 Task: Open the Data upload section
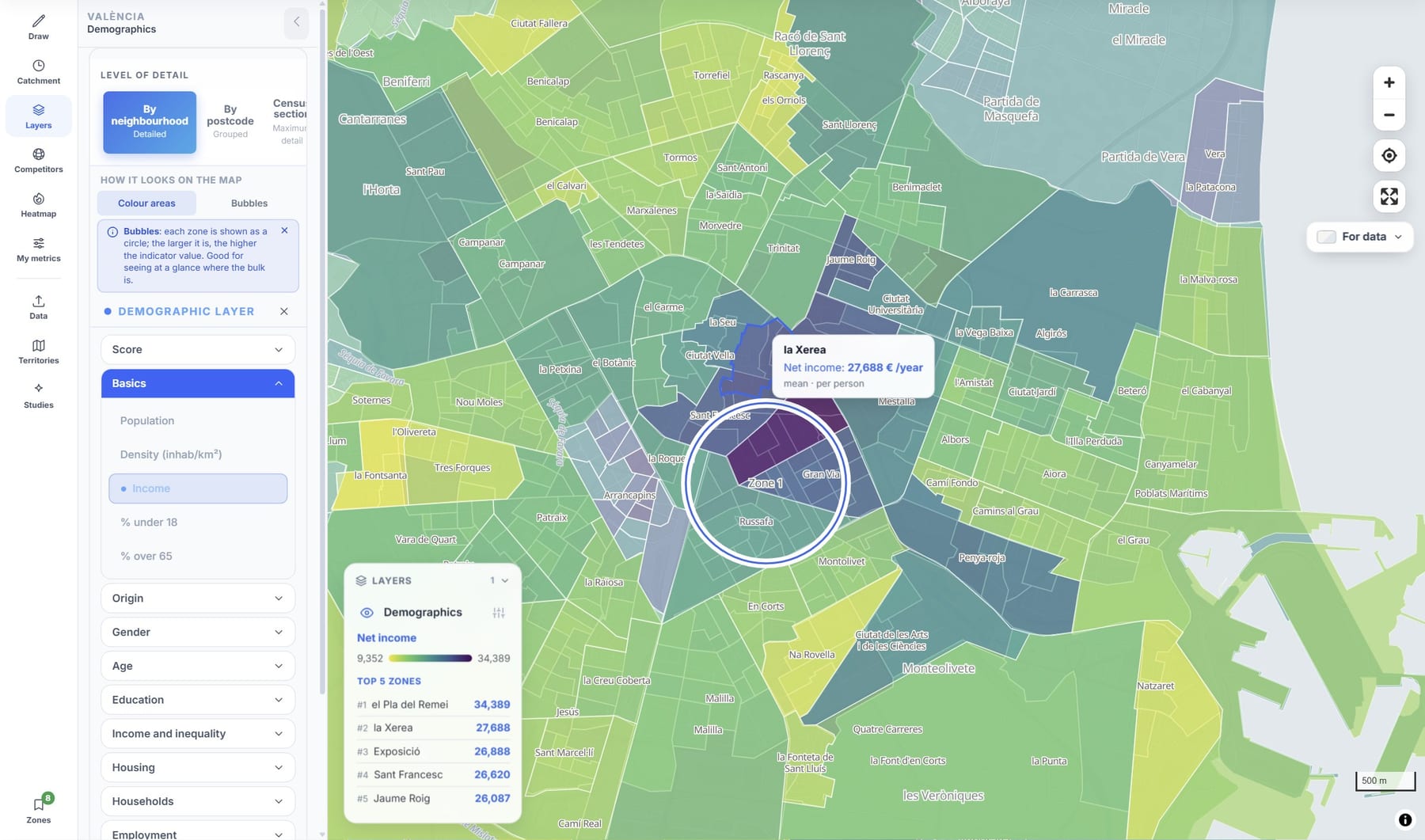point(38,306)
